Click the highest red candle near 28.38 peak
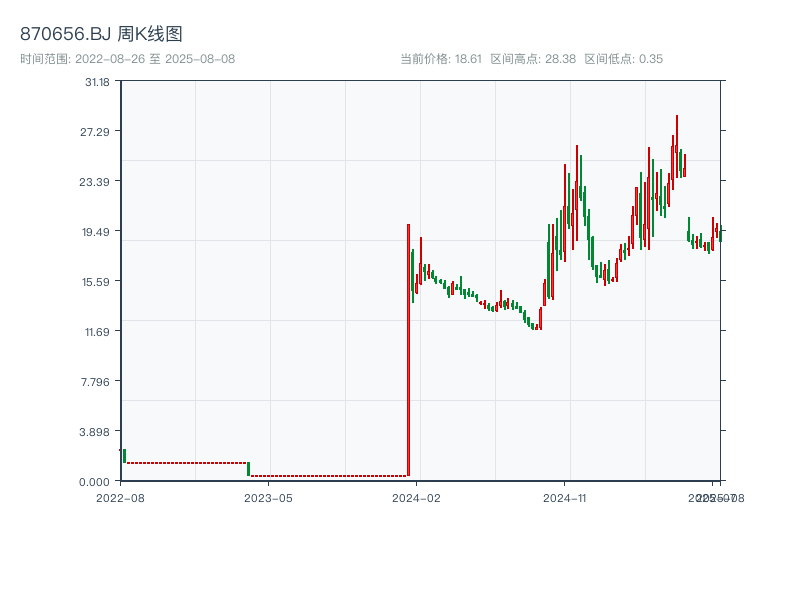Image resolution: width=800 pixels, height=600 pixels. coord(677,146)
